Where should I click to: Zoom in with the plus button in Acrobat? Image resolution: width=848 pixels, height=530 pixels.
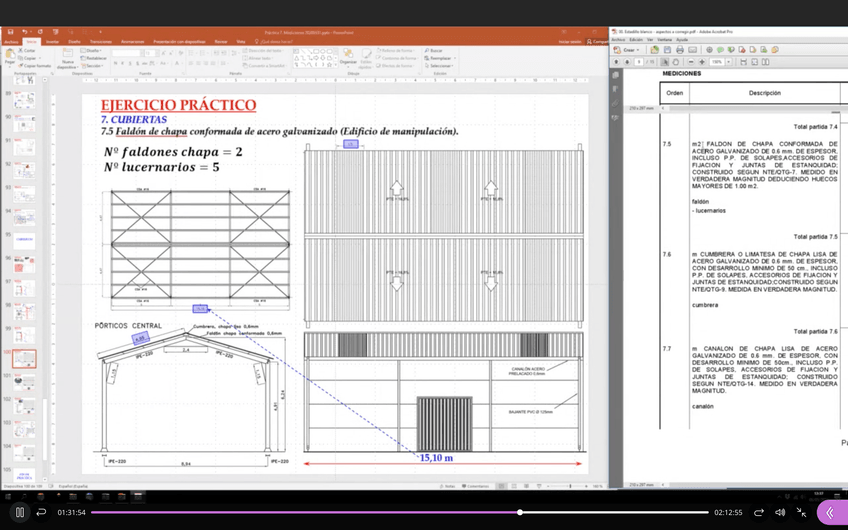point(702,62)
